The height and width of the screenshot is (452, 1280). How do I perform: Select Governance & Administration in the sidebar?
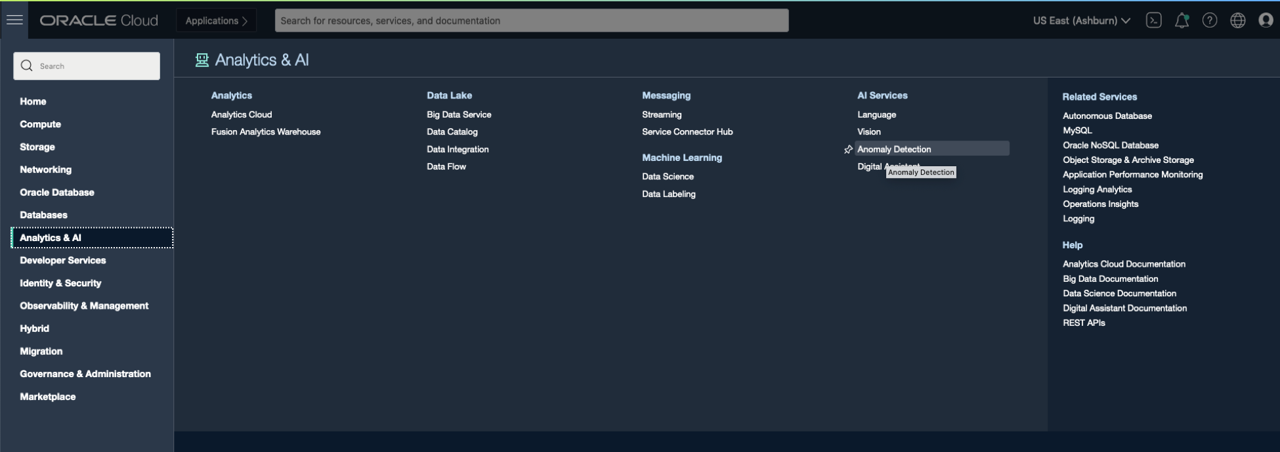point(85,374)
